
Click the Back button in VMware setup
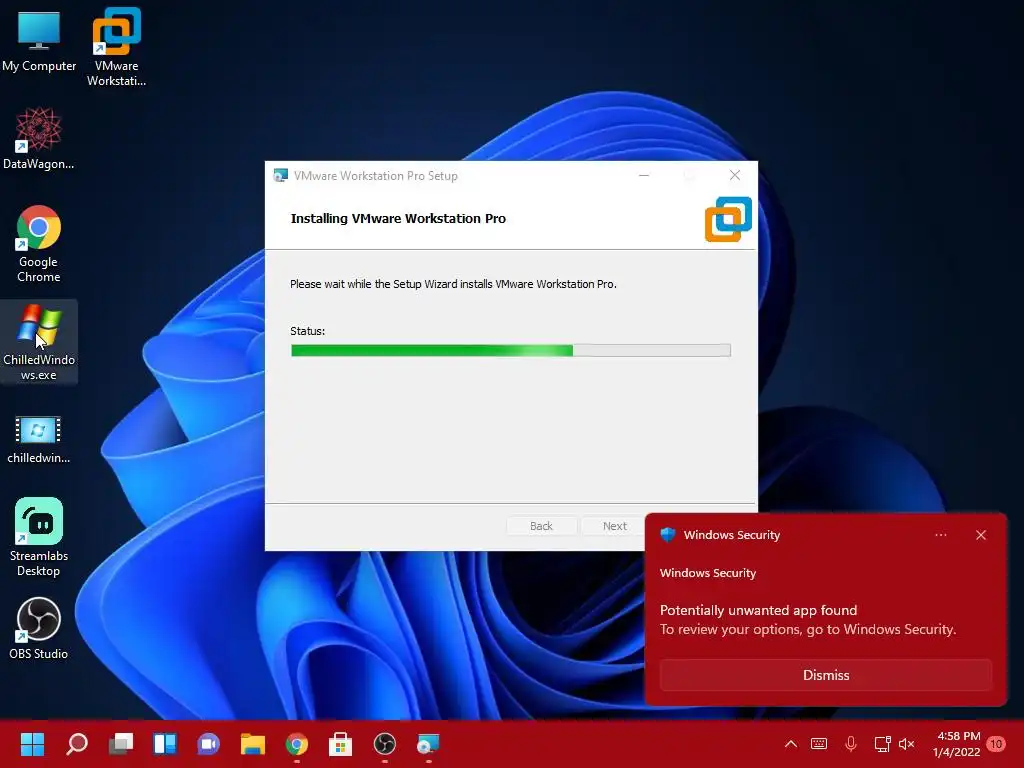click(541, 526)
